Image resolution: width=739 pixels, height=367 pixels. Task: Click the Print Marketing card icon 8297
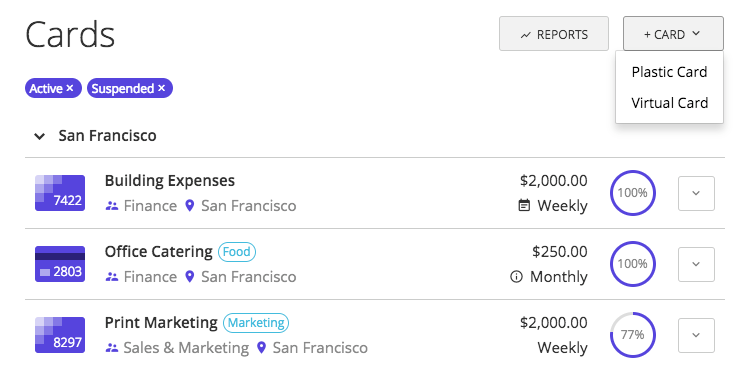point(60,335)
